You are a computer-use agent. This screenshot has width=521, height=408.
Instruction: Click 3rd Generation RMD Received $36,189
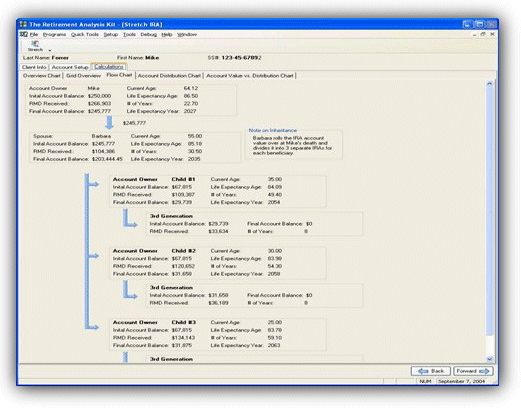pyautogui.click(x=218, y=303)
